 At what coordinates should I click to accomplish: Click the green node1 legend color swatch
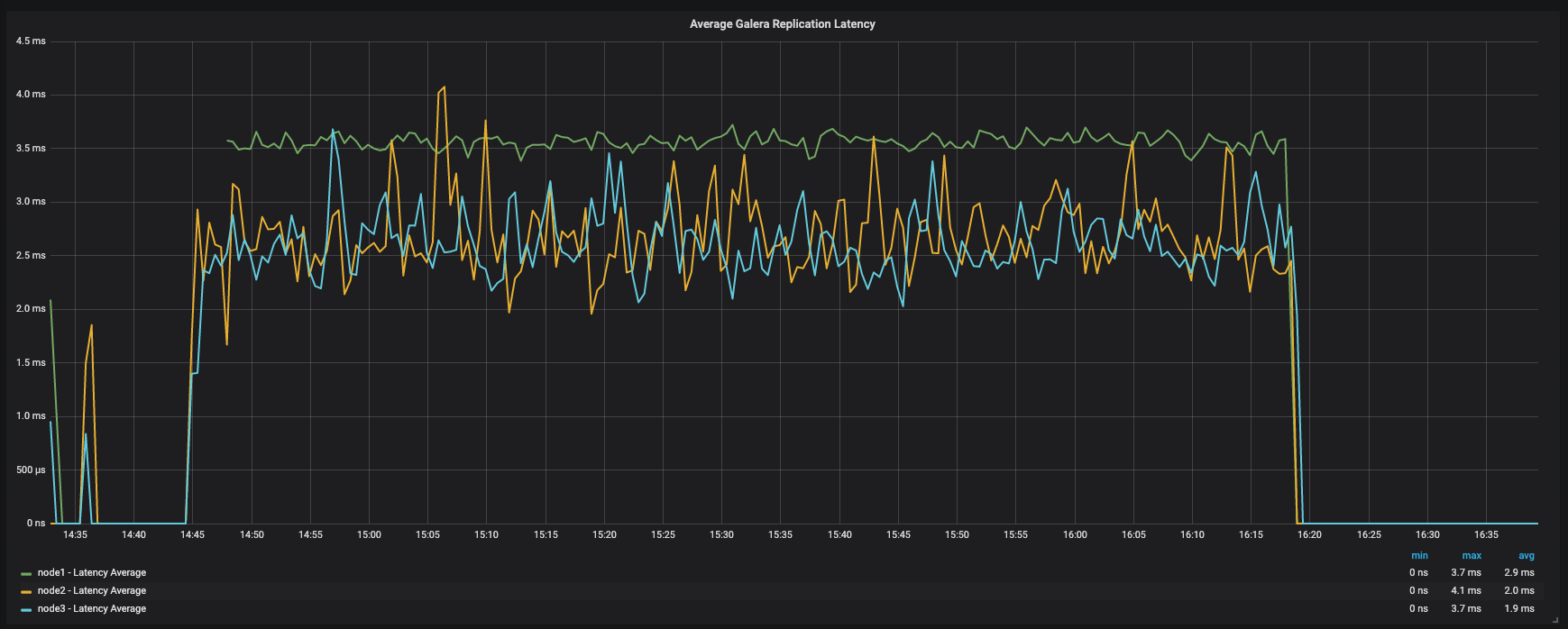26,573
